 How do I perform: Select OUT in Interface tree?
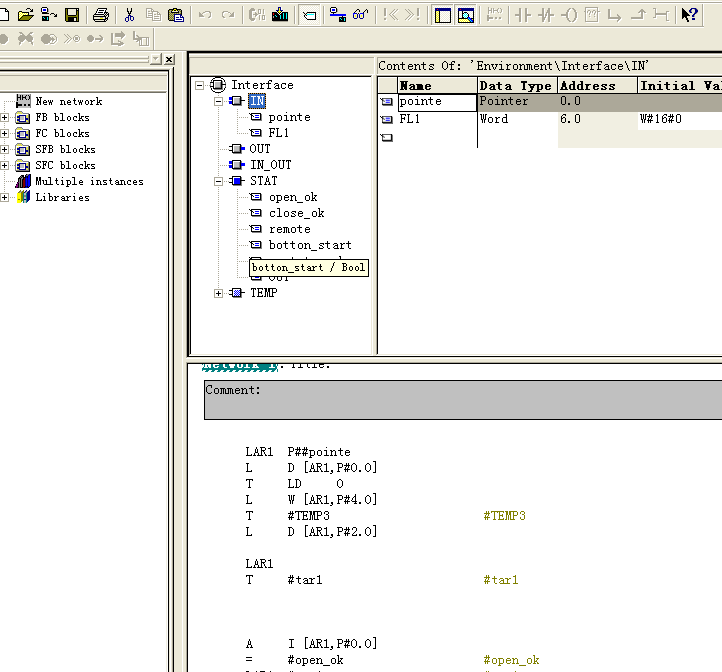[260, 149]
